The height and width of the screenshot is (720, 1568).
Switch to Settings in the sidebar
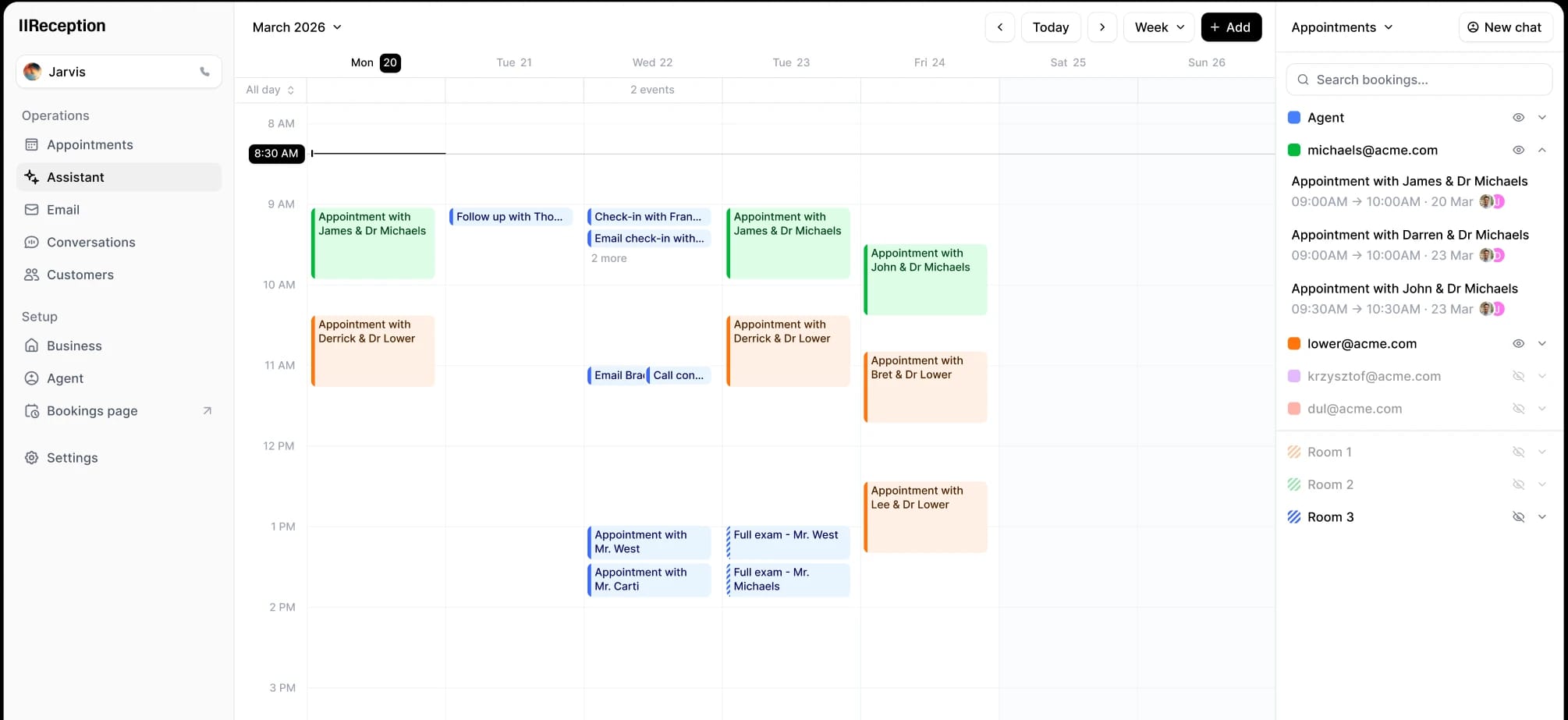(x=73, y=458)
